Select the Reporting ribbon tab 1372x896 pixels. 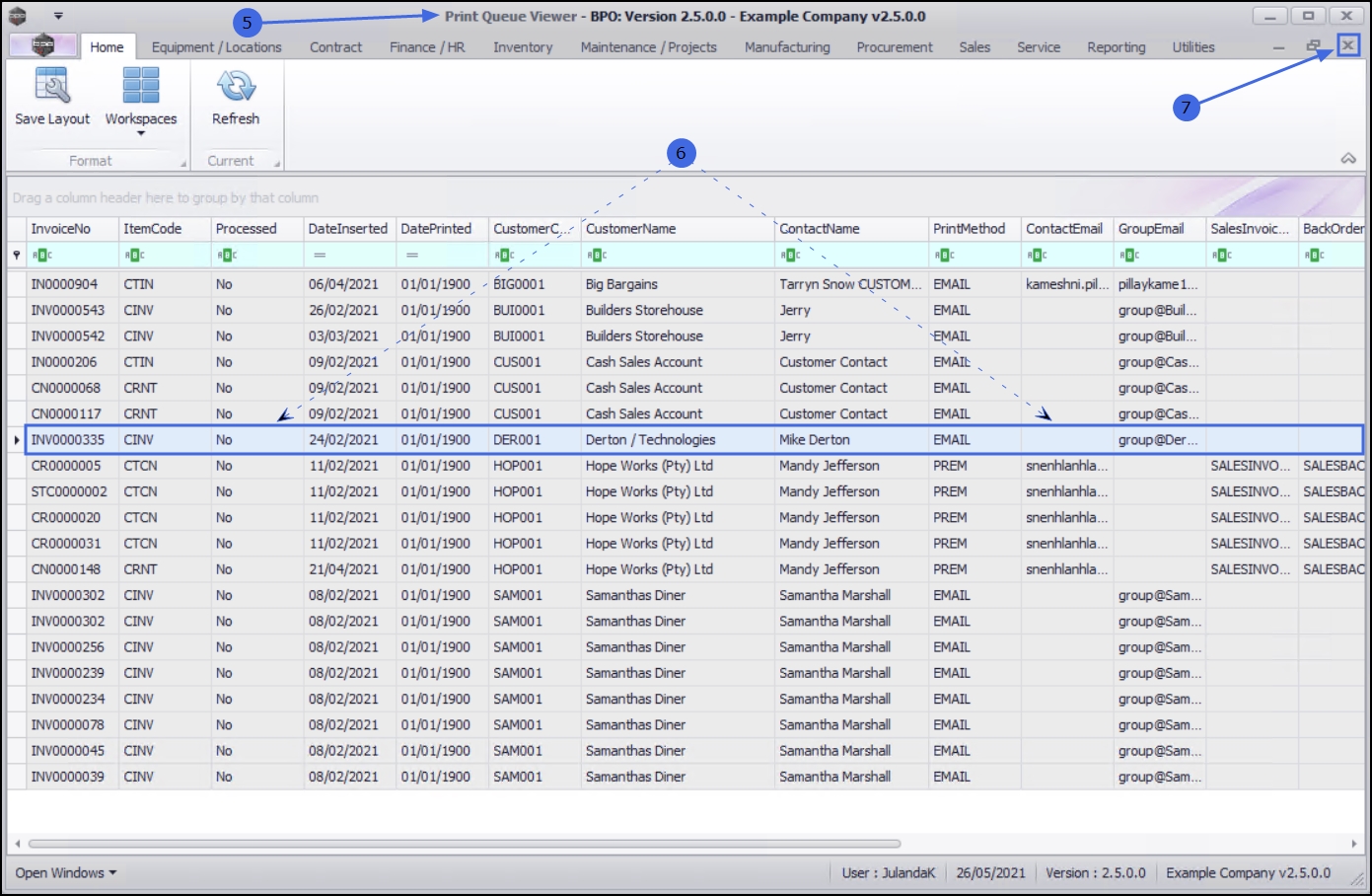pos(1116,47)
